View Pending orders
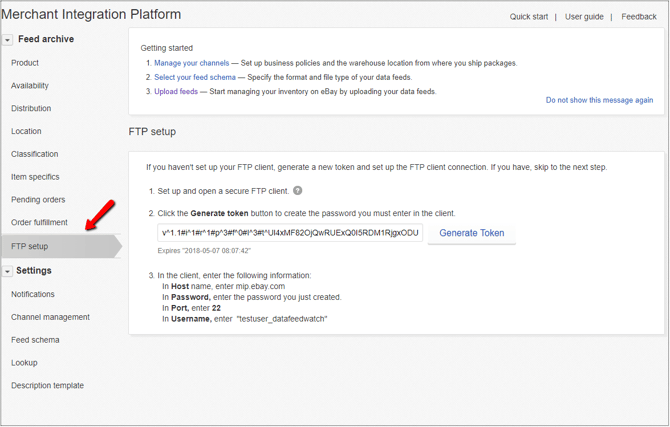The image size is (670, 427). click(38, 200)
